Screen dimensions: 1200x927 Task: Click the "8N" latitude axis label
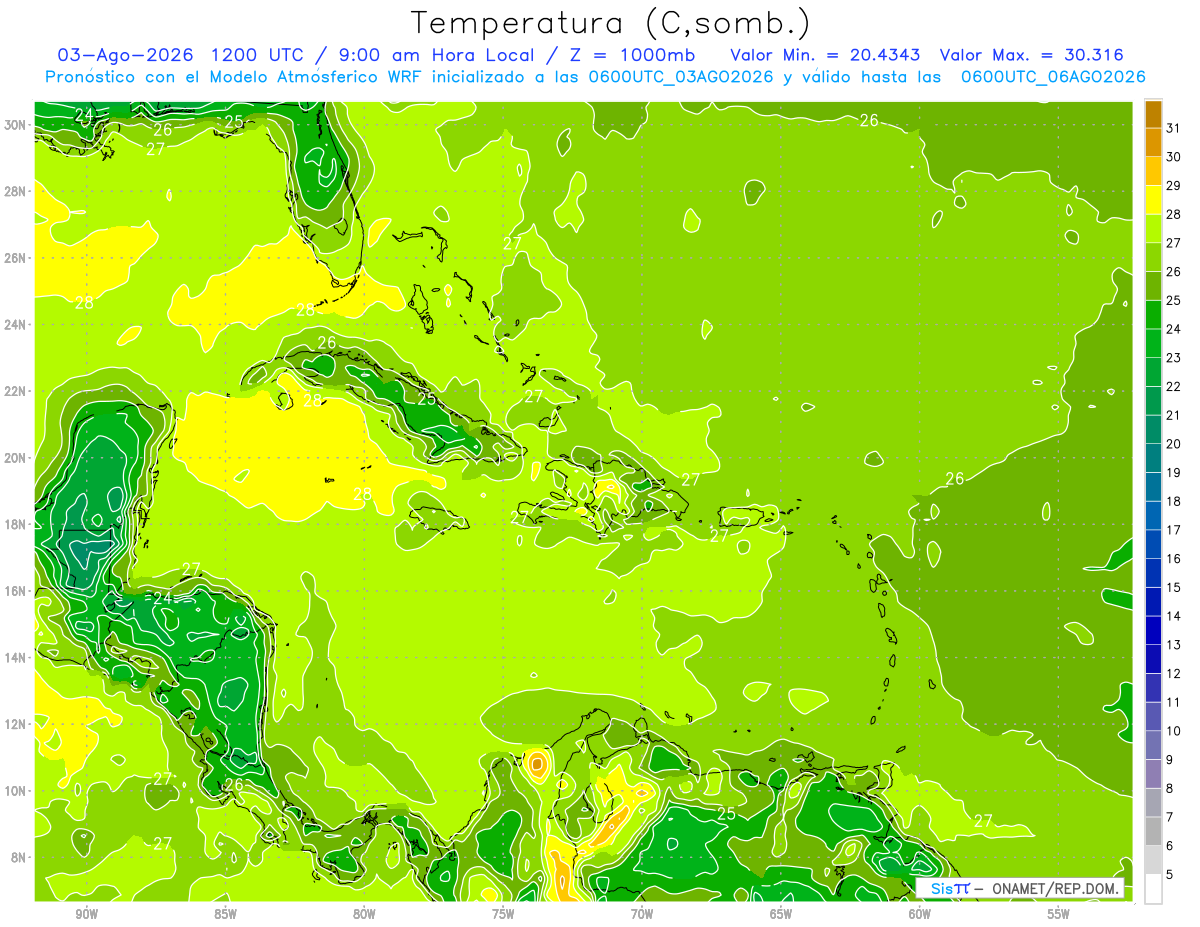pos(20,857)
